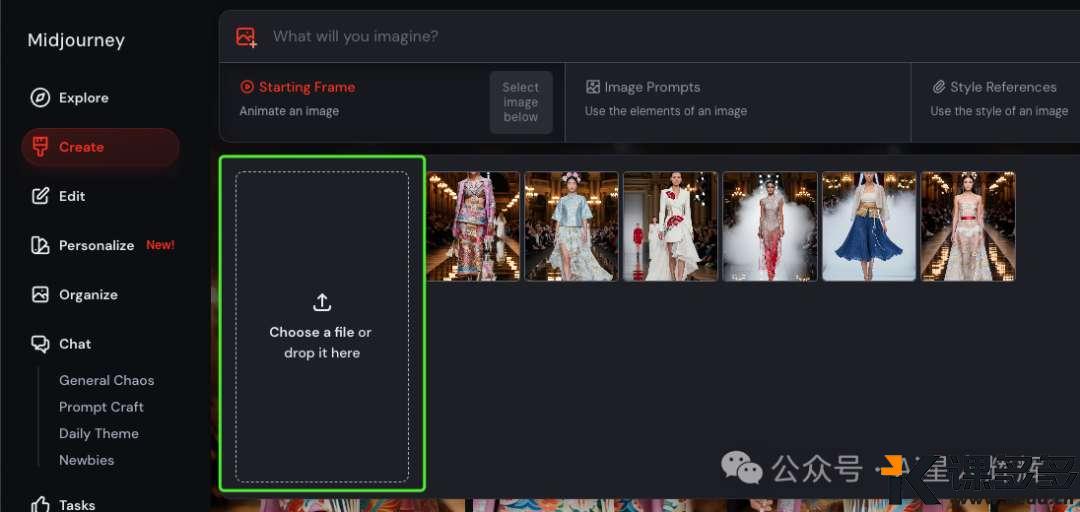Click the Tasks thumbs-up icon

click(40, 504)
